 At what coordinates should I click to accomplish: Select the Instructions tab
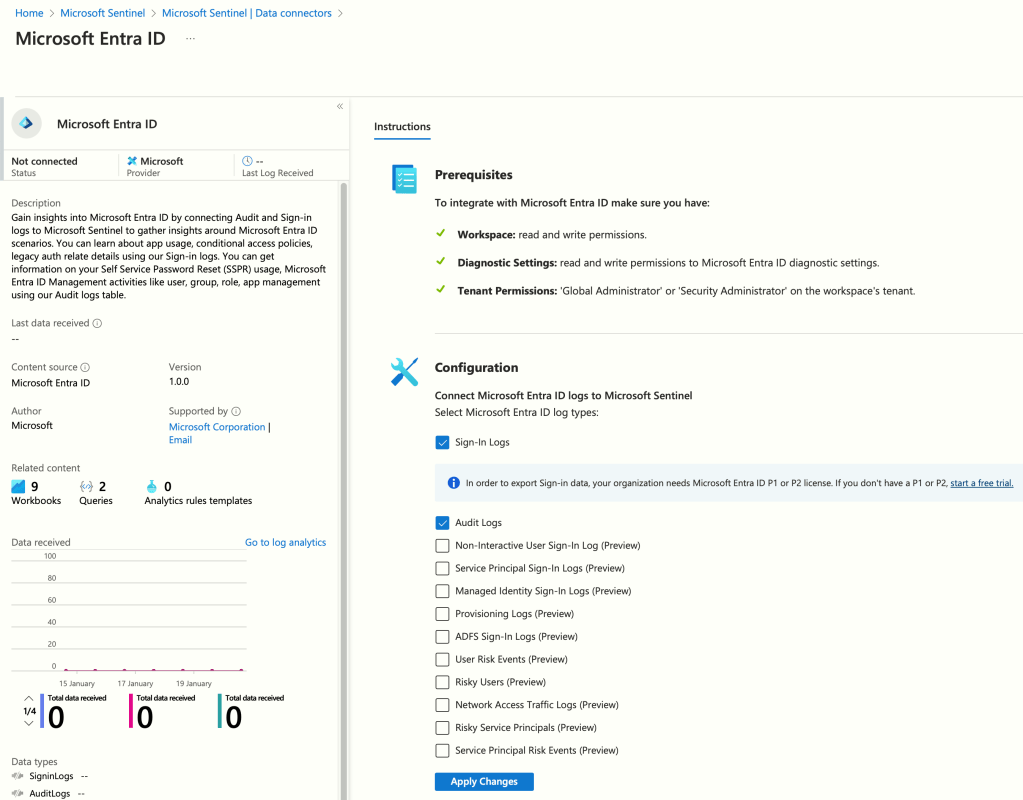tap(402, 127)
